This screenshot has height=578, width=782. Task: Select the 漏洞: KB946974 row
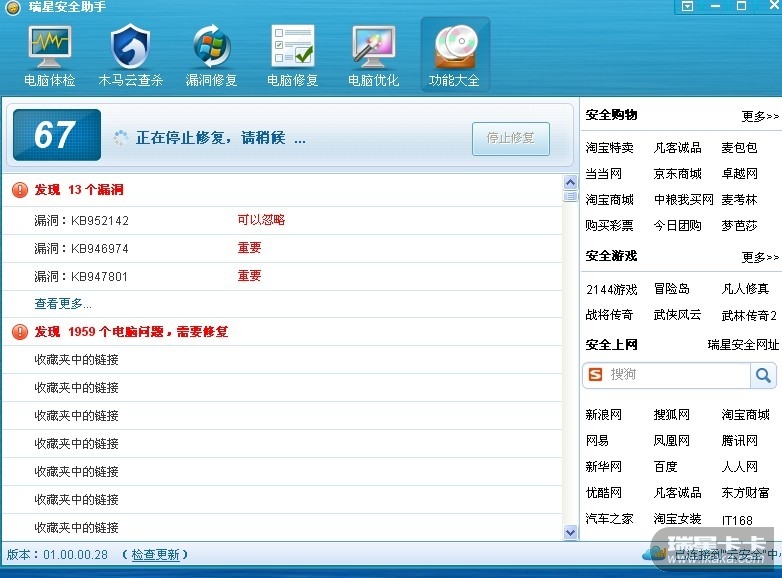[x=282, y=248]
